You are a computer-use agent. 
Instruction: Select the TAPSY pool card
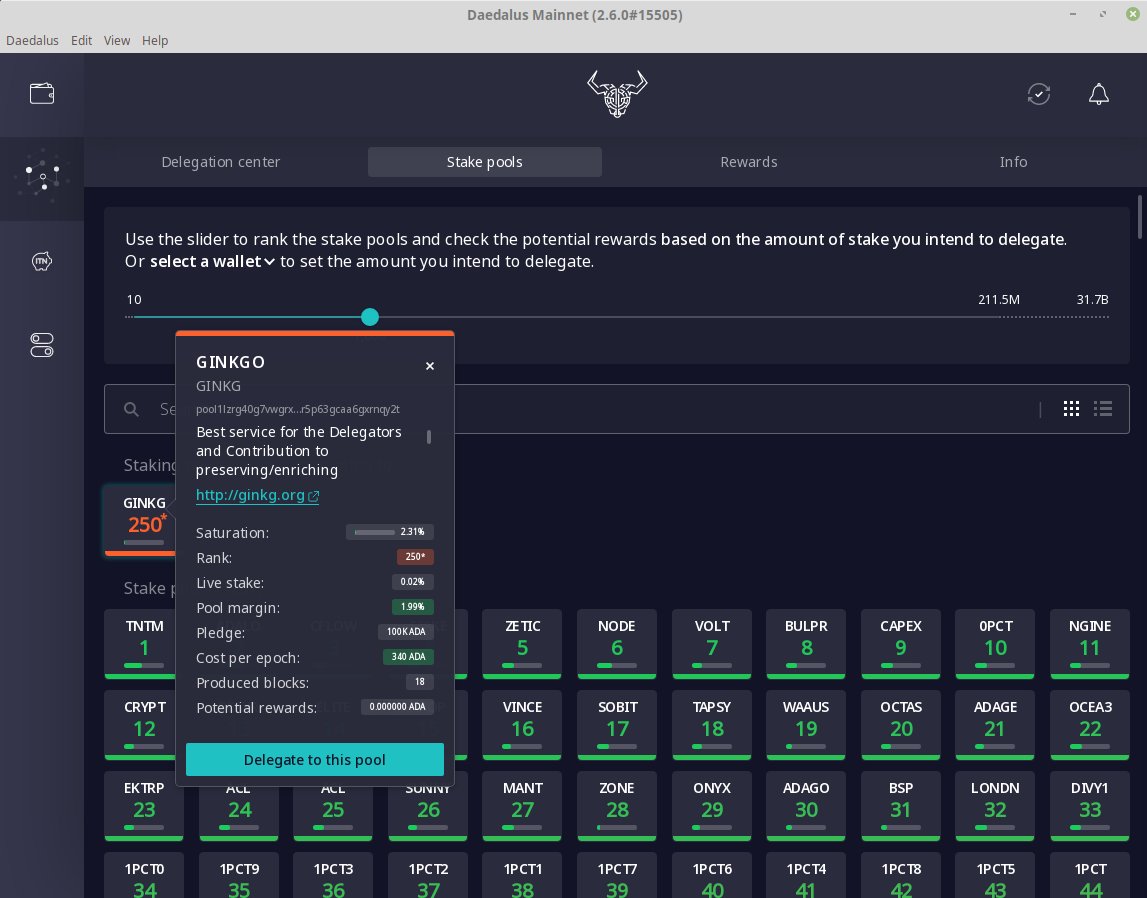tap(712, 725)
